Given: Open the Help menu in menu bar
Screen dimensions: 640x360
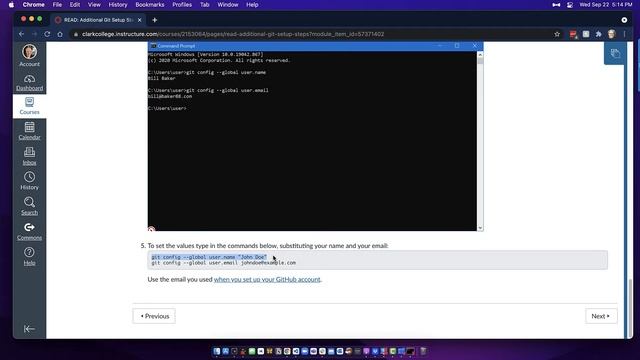Looking at the screenshot, I should click(252, 5).
